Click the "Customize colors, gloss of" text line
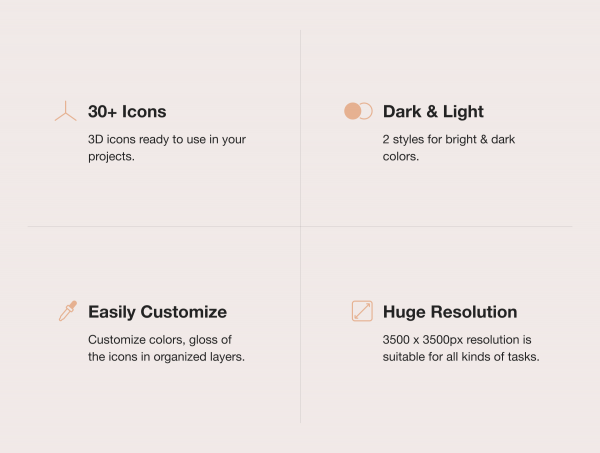Image resolution: width=600 pixels, height=453 pixels. click(160, 340)
